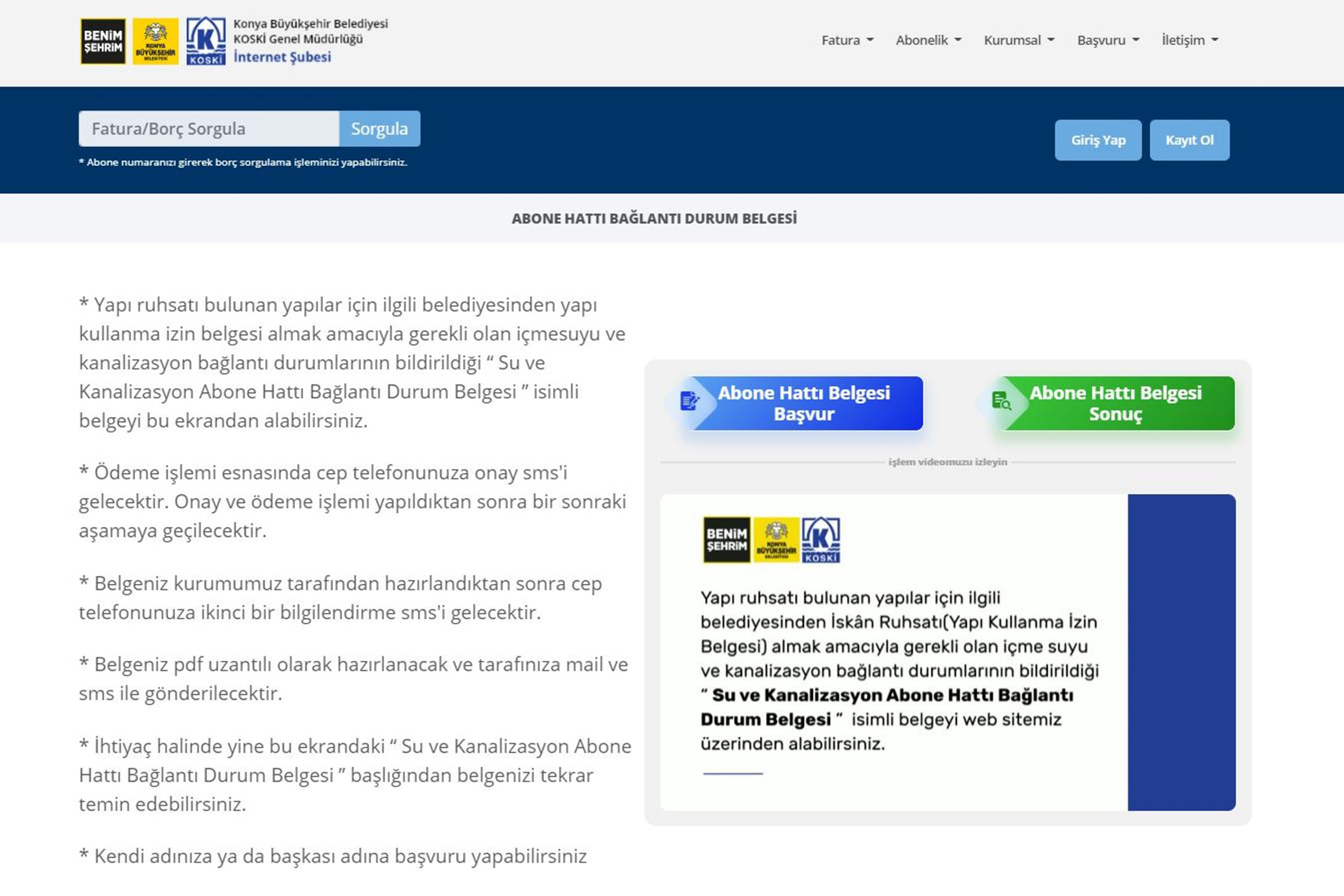Click the Benim Şehrim logo in header

(103, 41)
